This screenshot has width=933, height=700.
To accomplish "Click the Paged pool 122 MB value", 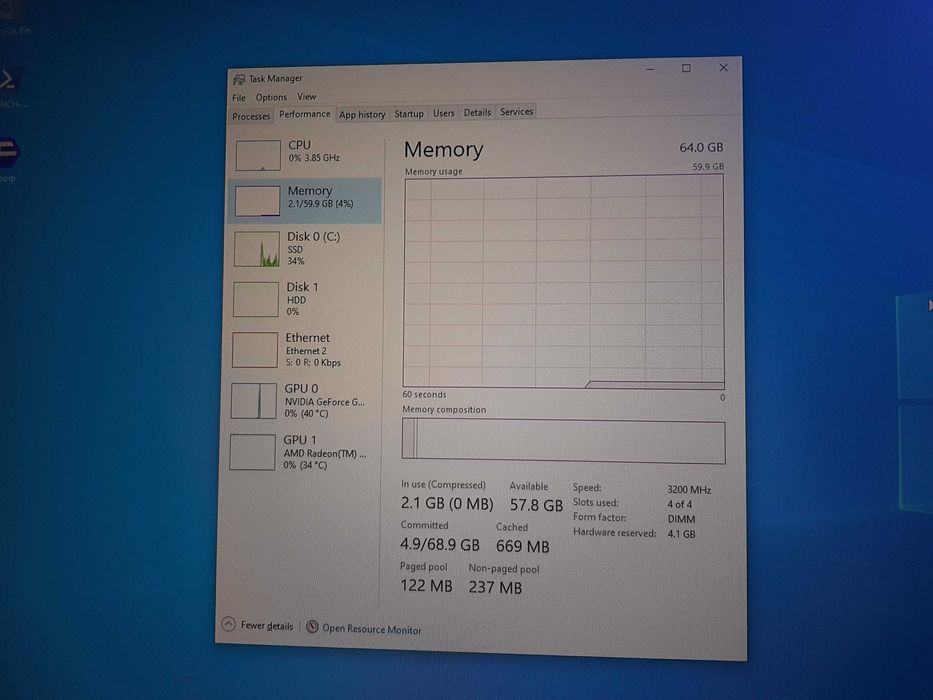I will [426, 586].
